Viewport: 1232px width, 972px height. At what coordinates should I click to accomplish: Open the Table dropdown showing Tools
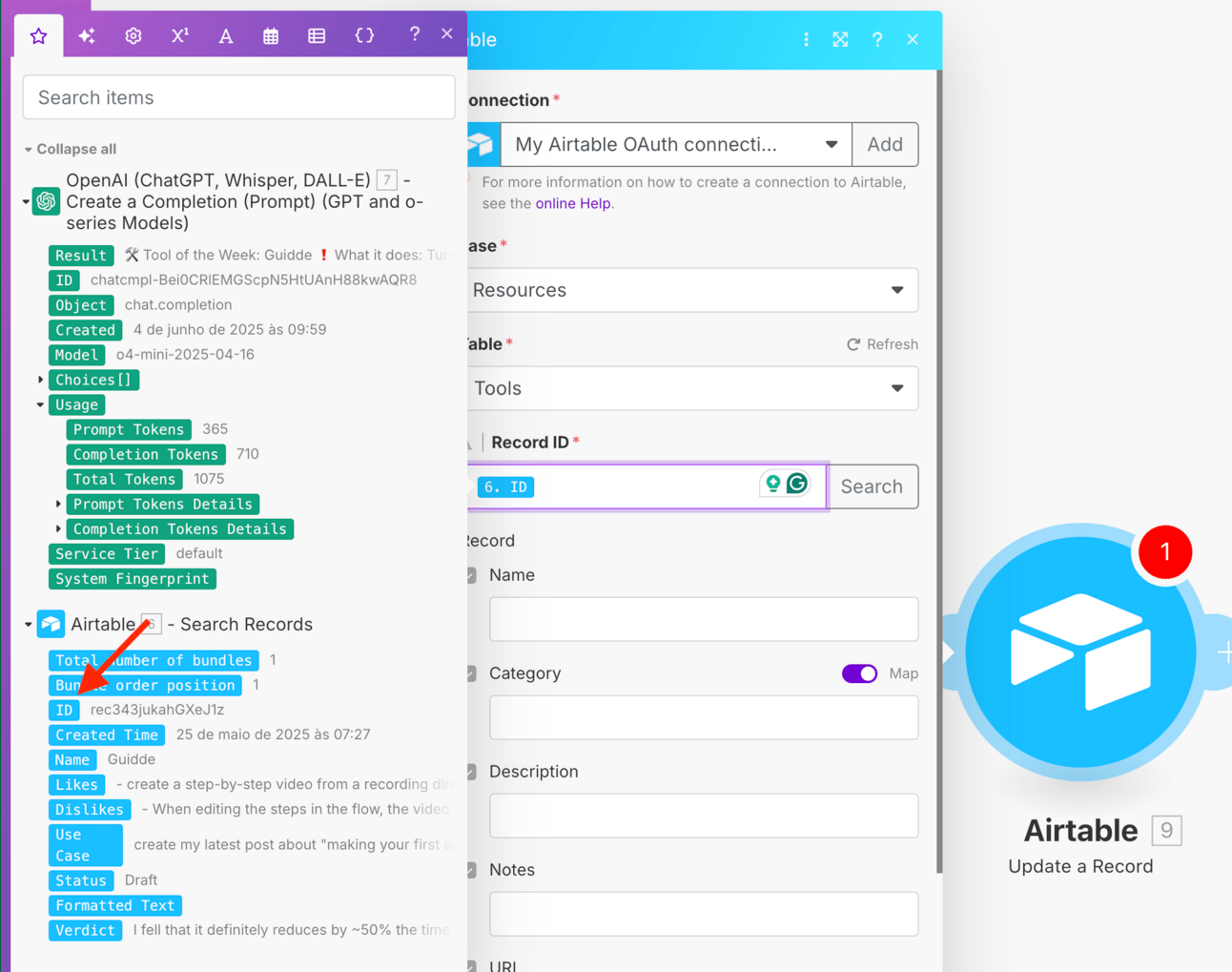(693, 388)
